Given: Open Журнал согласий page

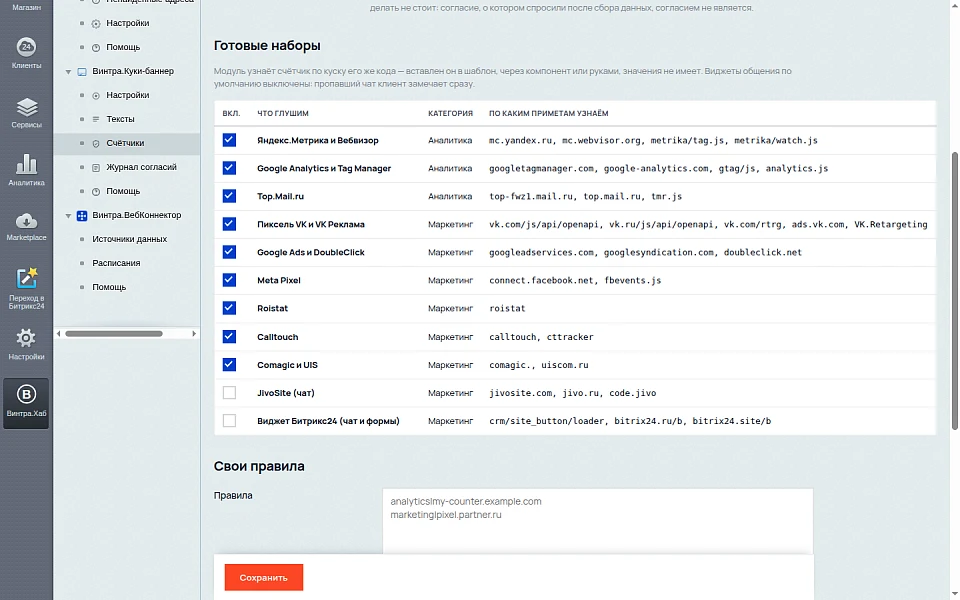Looking at the screenshot, I should point(141,167).
